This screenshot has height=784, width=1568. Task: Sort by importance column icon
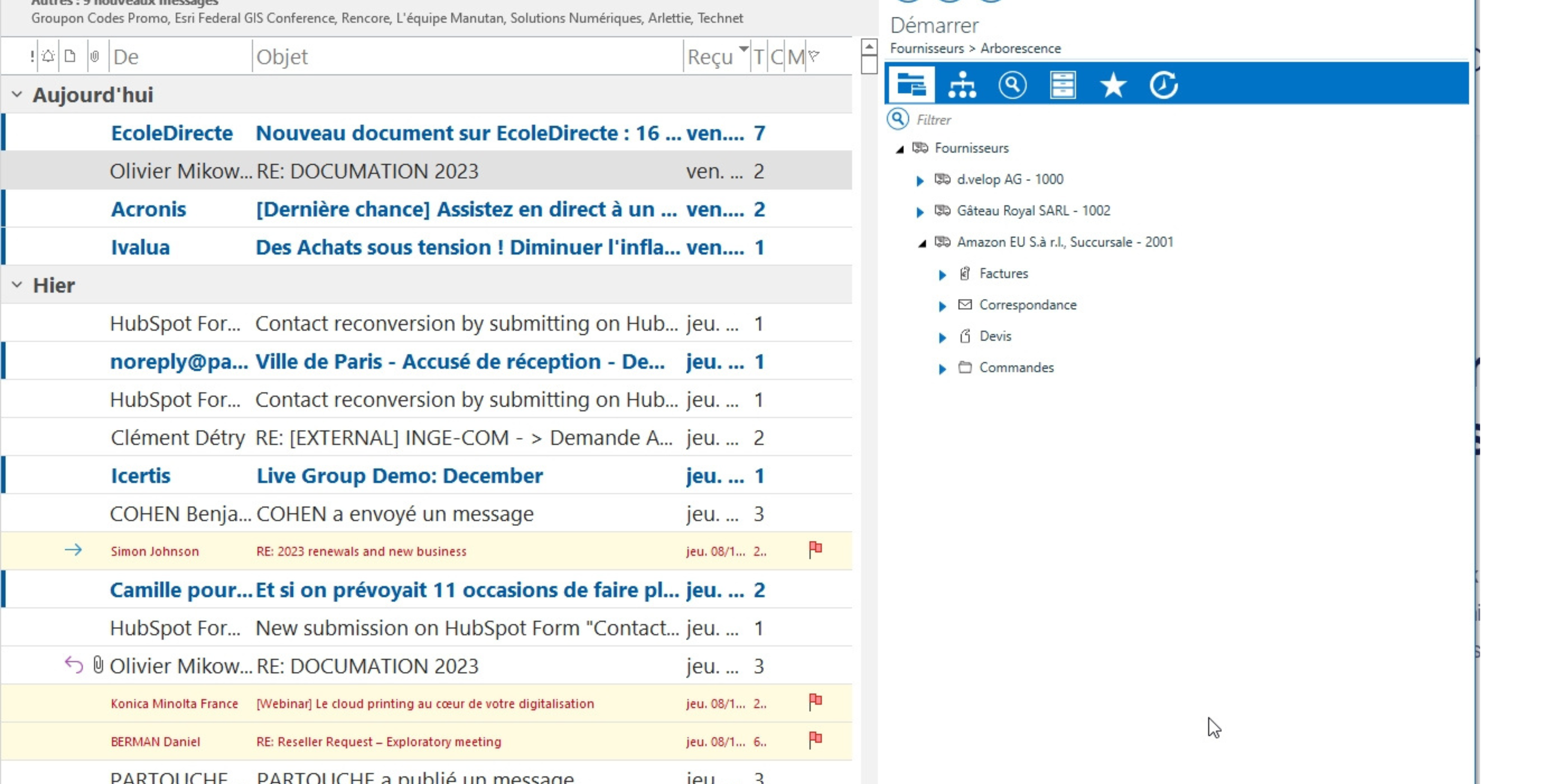[x=32, y=57]
